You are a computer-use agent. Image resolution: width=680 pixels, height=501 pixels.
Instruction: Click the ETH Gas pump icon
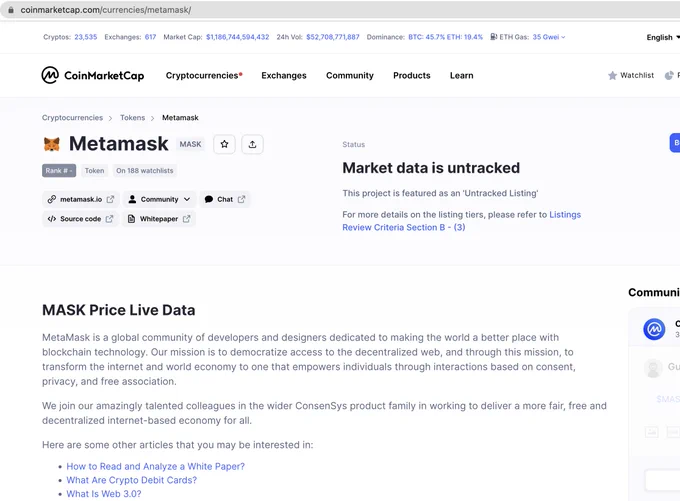pyautogui.click(x=494, y=37)
